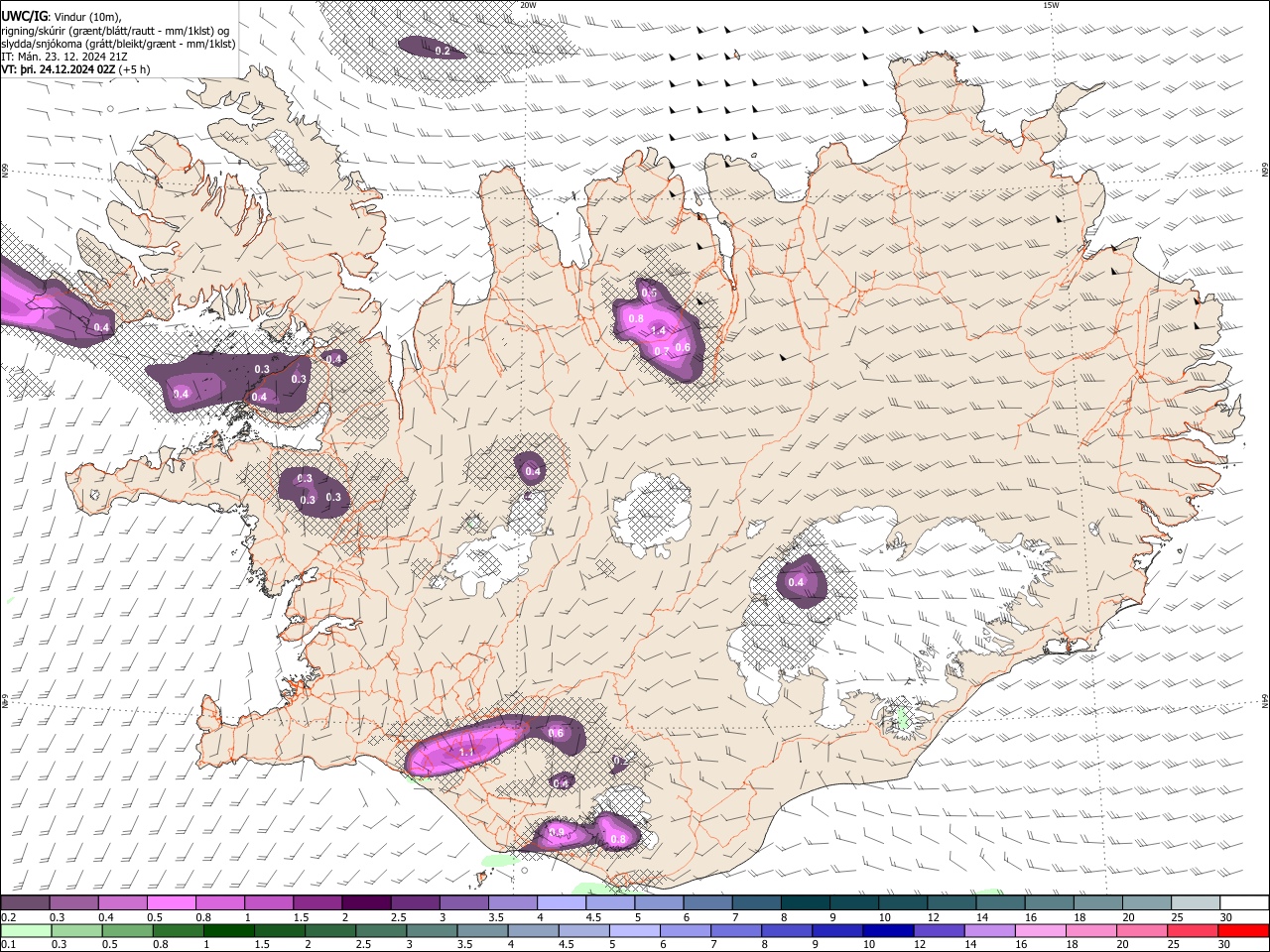Select the darkest green swatch at 1 on lower scale

point(229,931)
